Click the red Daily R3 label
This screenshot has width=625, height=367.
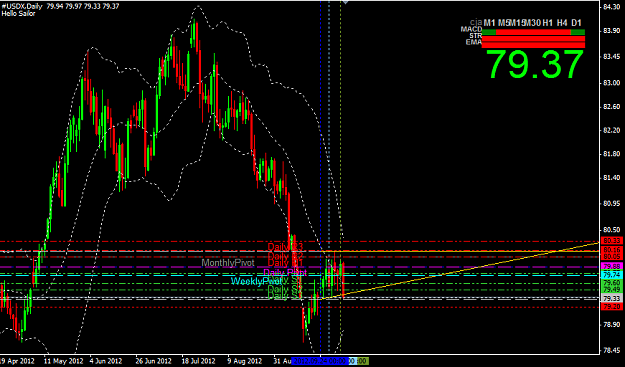click(x=285, y=247)
